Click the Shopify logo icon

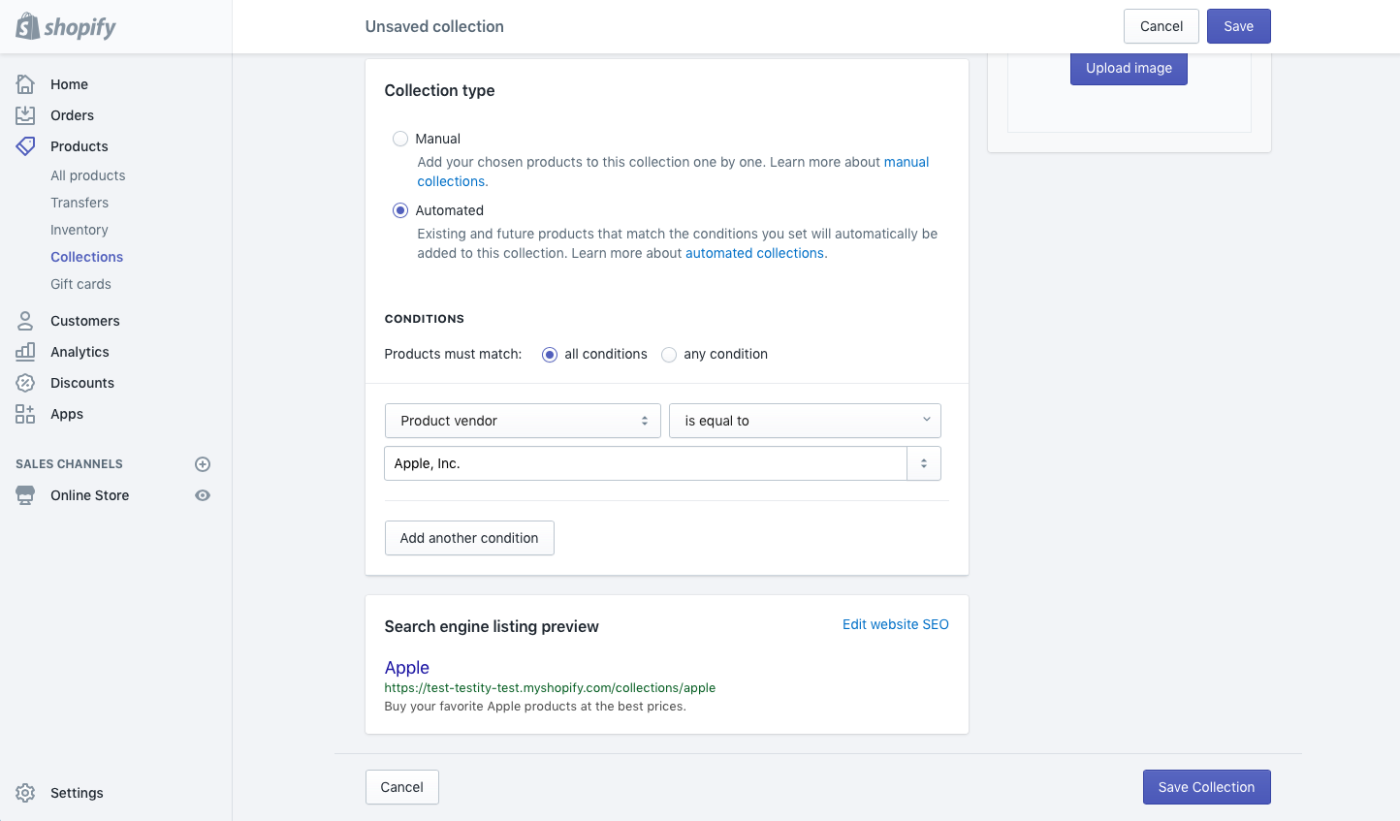click(x=27, y=26)
